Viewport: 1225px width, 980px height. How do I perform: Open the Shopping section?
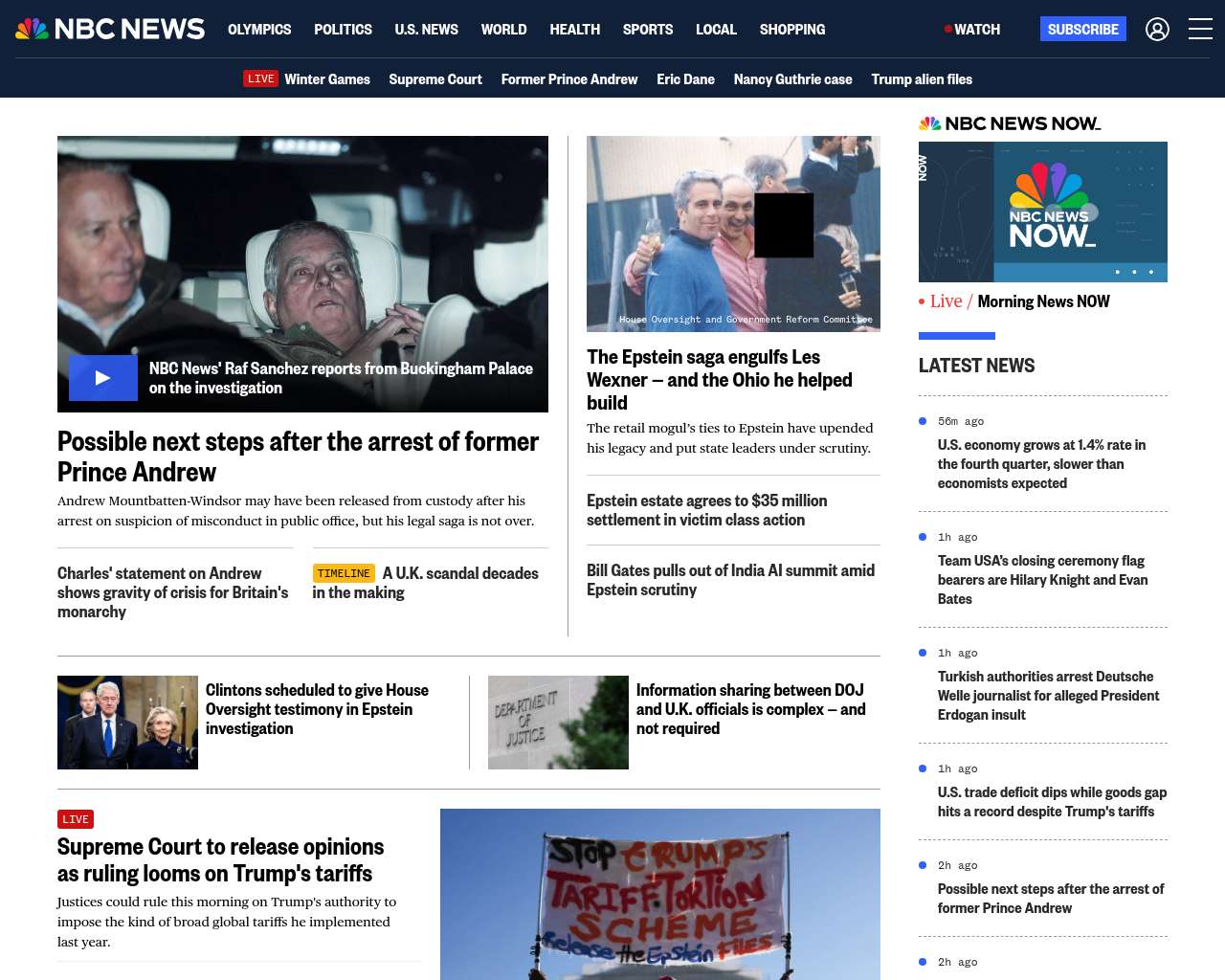(792, 30)
